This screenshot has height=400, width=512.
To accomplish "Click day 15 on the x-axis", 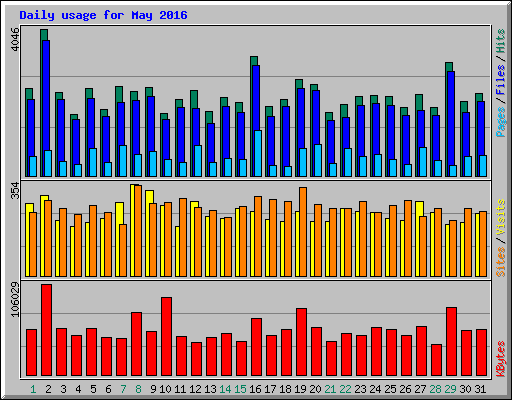I will [240, 389].
